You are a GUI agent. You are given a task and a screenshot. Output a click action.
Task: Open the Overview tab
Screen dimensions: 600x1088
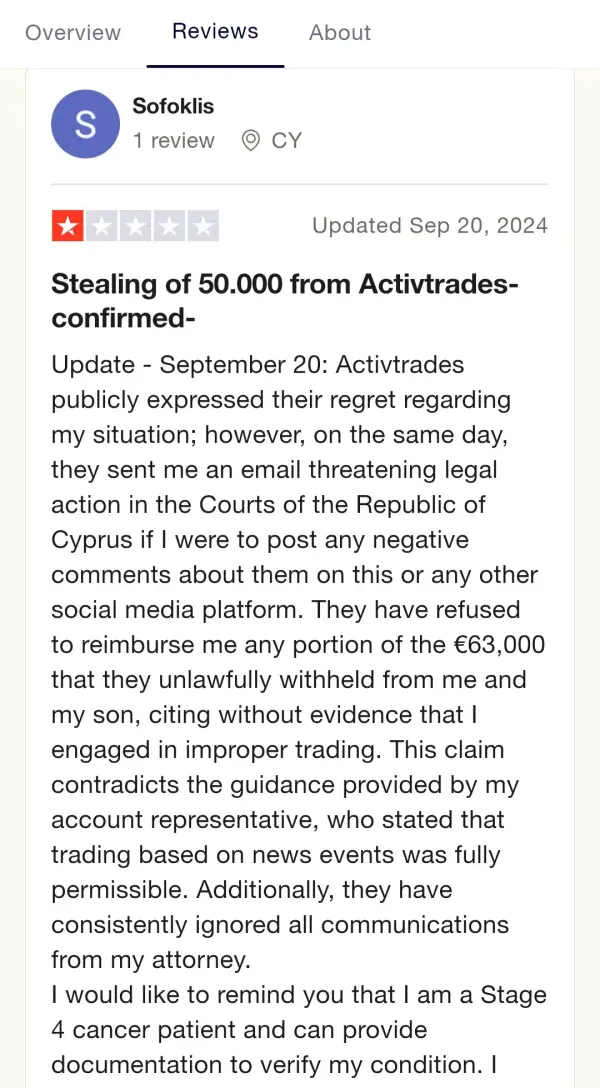73,33
